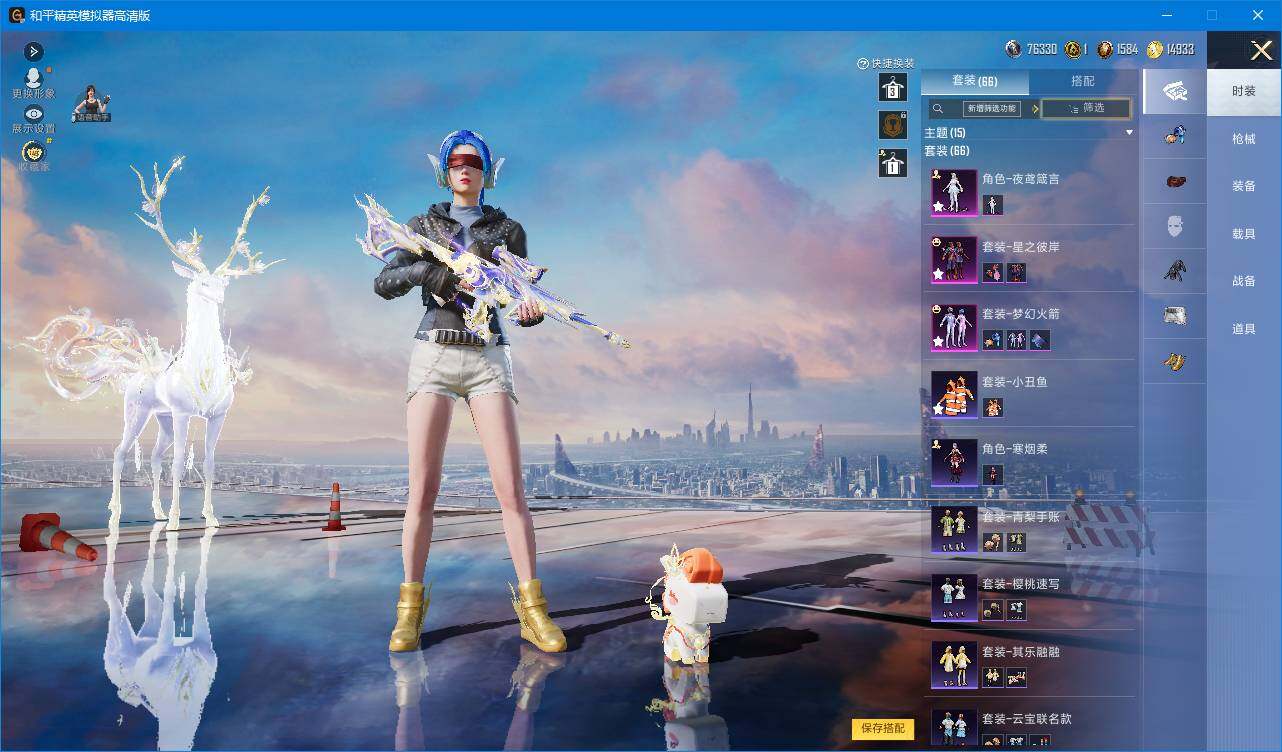Open the 道具 items section
This screenshot has height=752, width=1282.
[1243, 328]
